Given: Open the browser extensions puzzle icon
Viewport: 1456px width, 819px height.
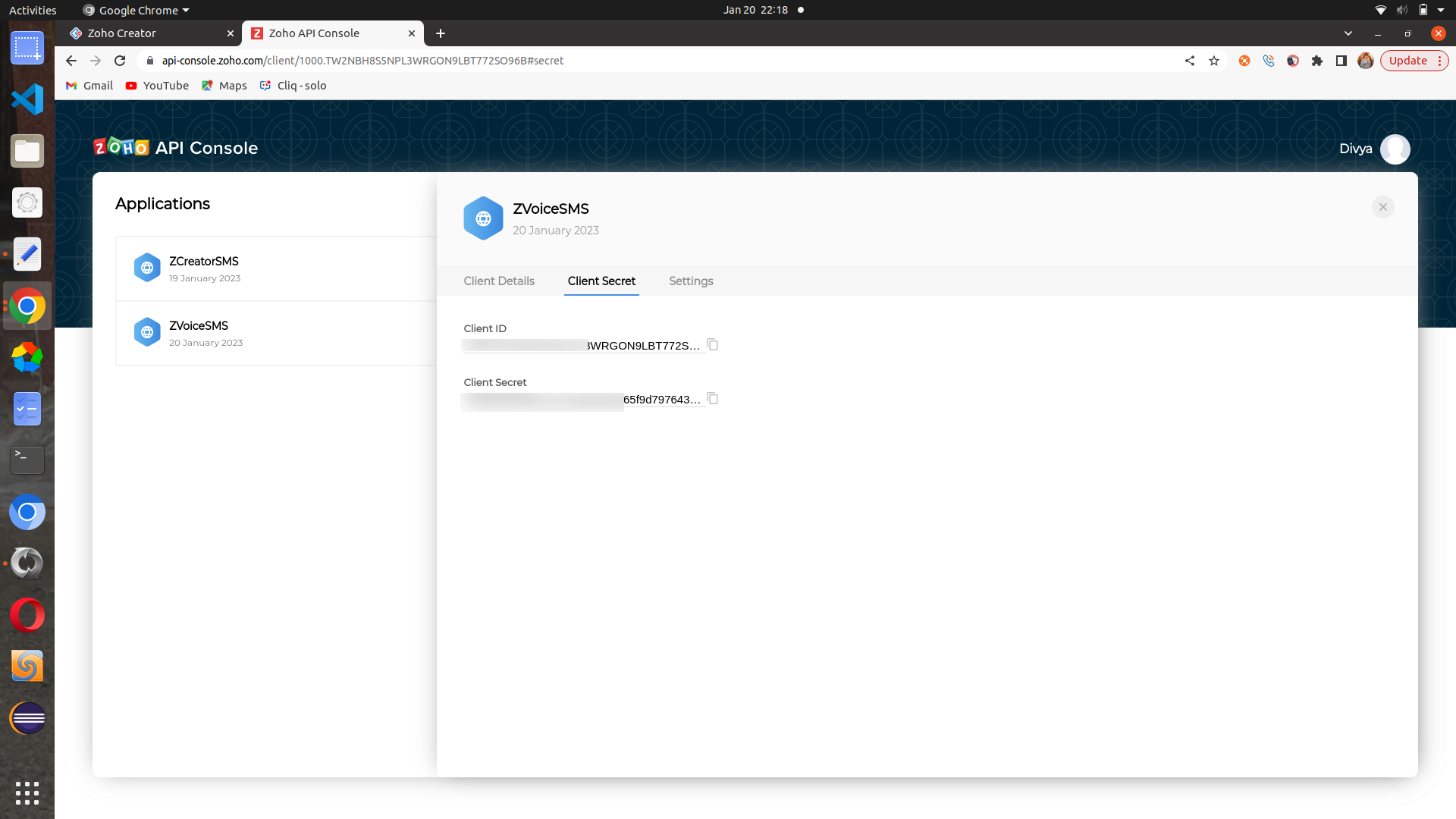Looking at the screenshot, I should coord(1317,61).
